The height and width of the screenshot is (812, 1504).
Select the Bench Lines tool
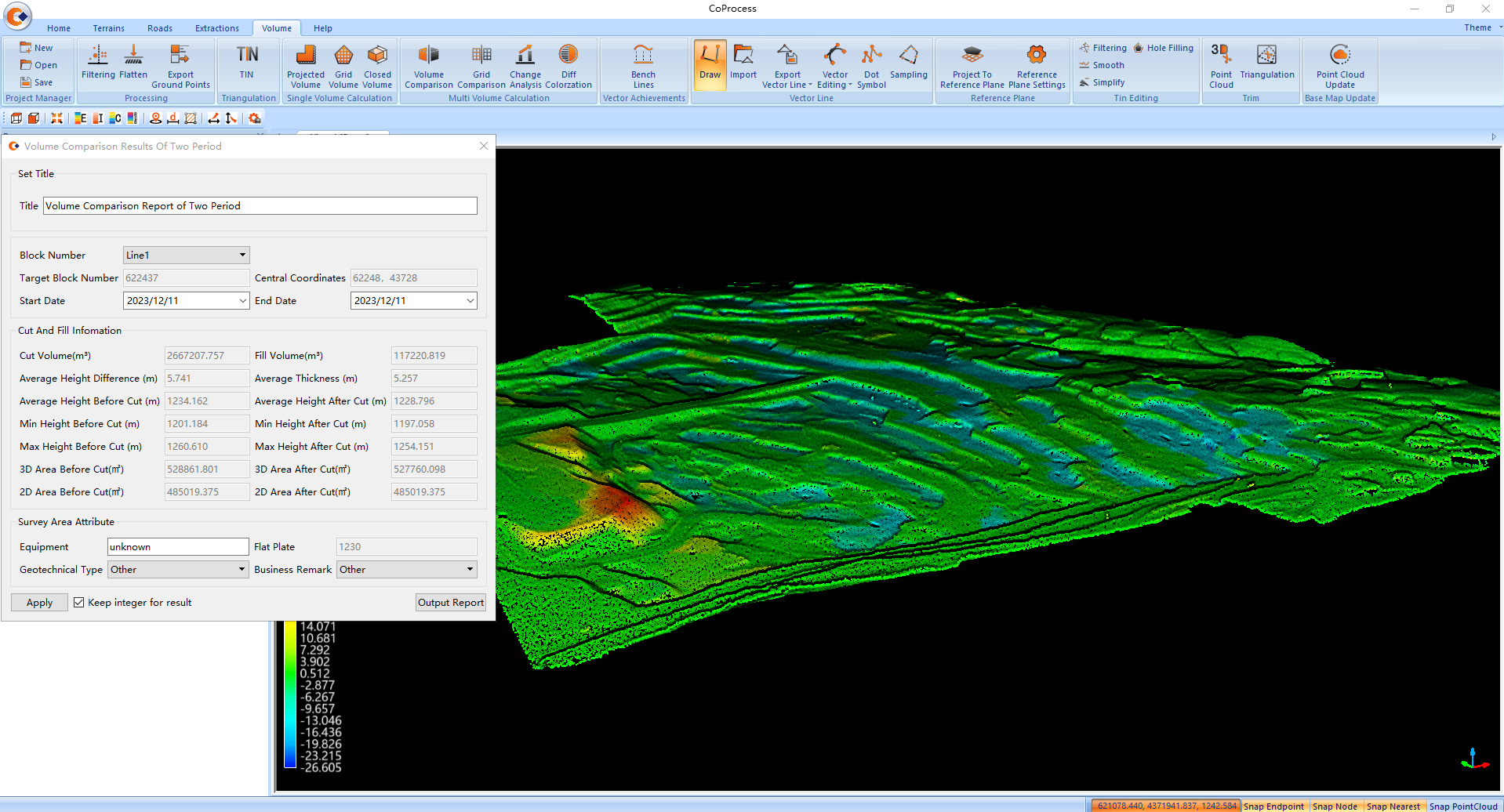click(x=643, y=65)
